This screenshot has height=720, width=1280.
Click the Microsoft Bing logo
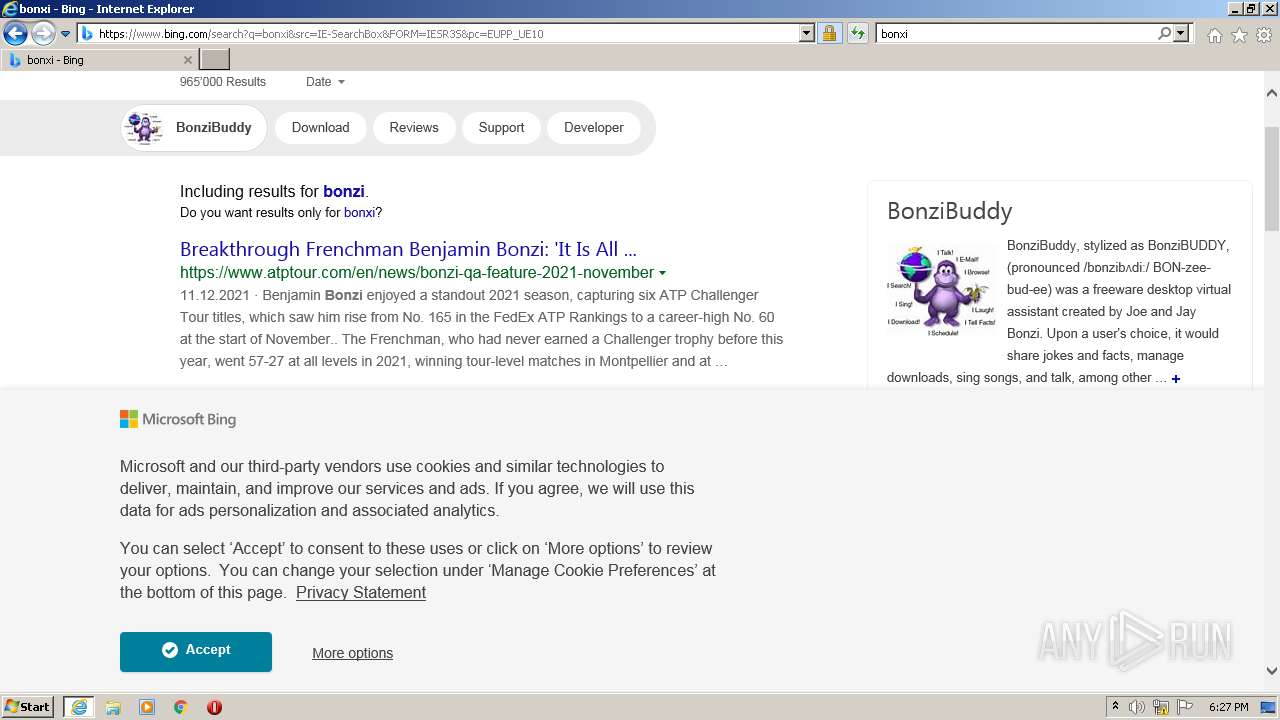pyautogui.click(x=178, y=419)
